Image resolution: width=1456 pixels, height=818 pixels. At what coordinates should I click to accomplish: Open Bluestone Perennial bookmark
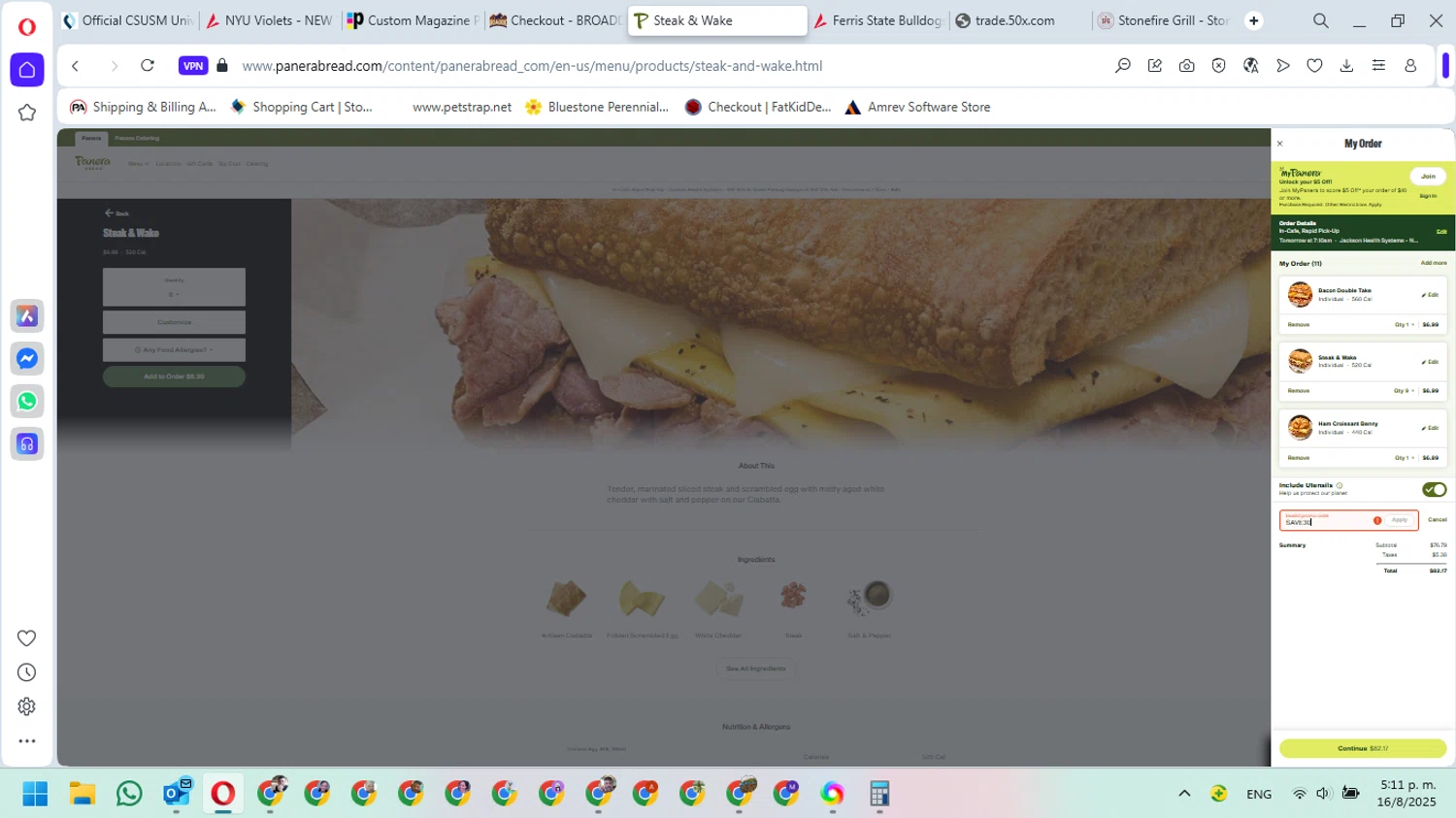pyautogui.click(x=597, y=107)
